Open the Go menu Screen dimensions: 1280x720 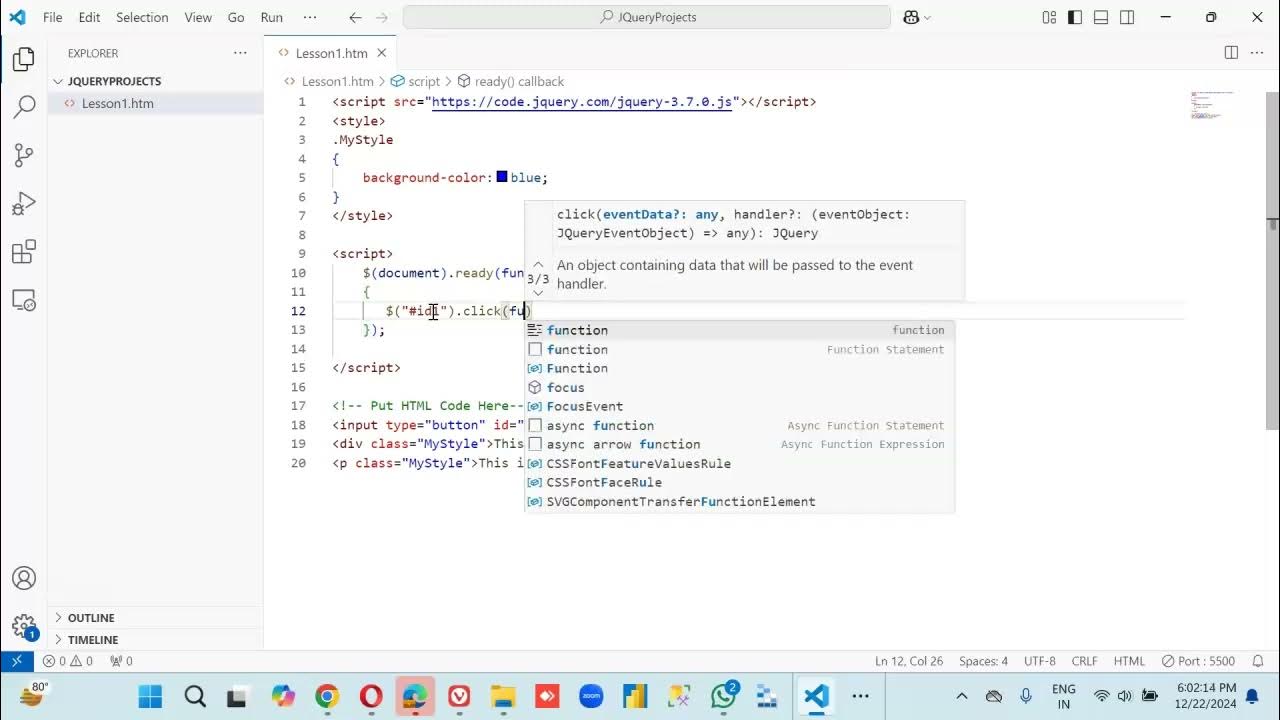(x=236, y=17)
